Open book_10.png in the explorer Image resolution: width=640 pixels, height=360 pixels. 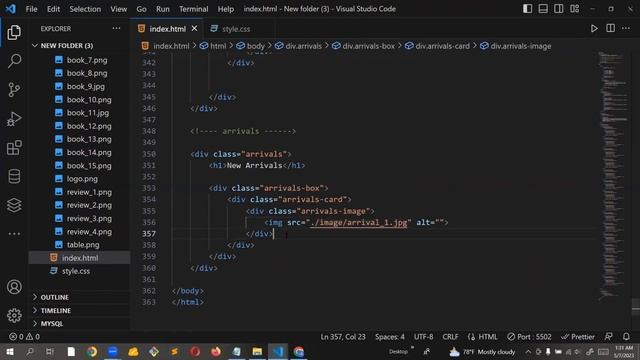pyautogui.click(x=89, y=100)
